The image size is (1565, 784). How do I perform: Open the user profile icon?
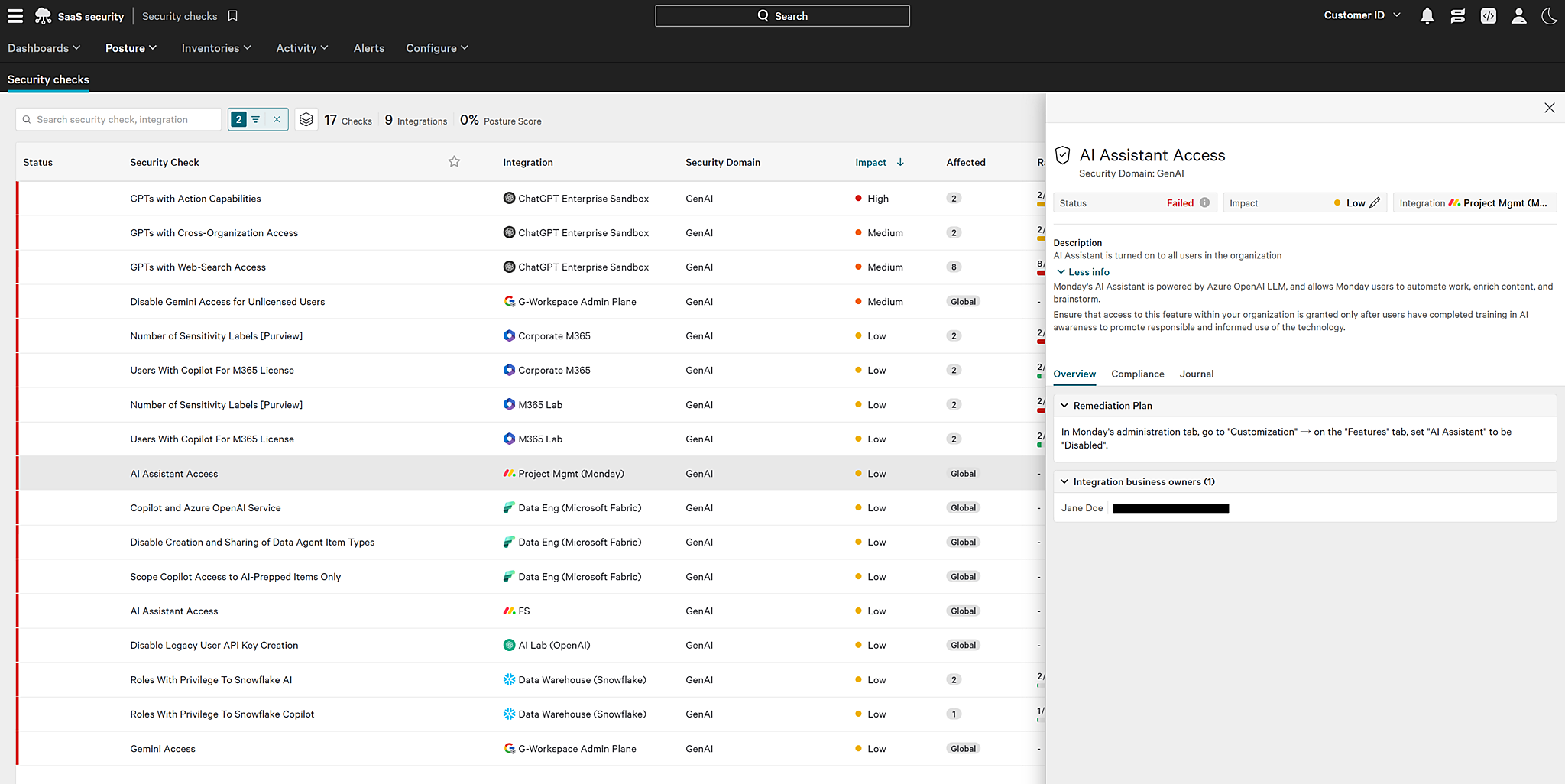pos(1518,15)
